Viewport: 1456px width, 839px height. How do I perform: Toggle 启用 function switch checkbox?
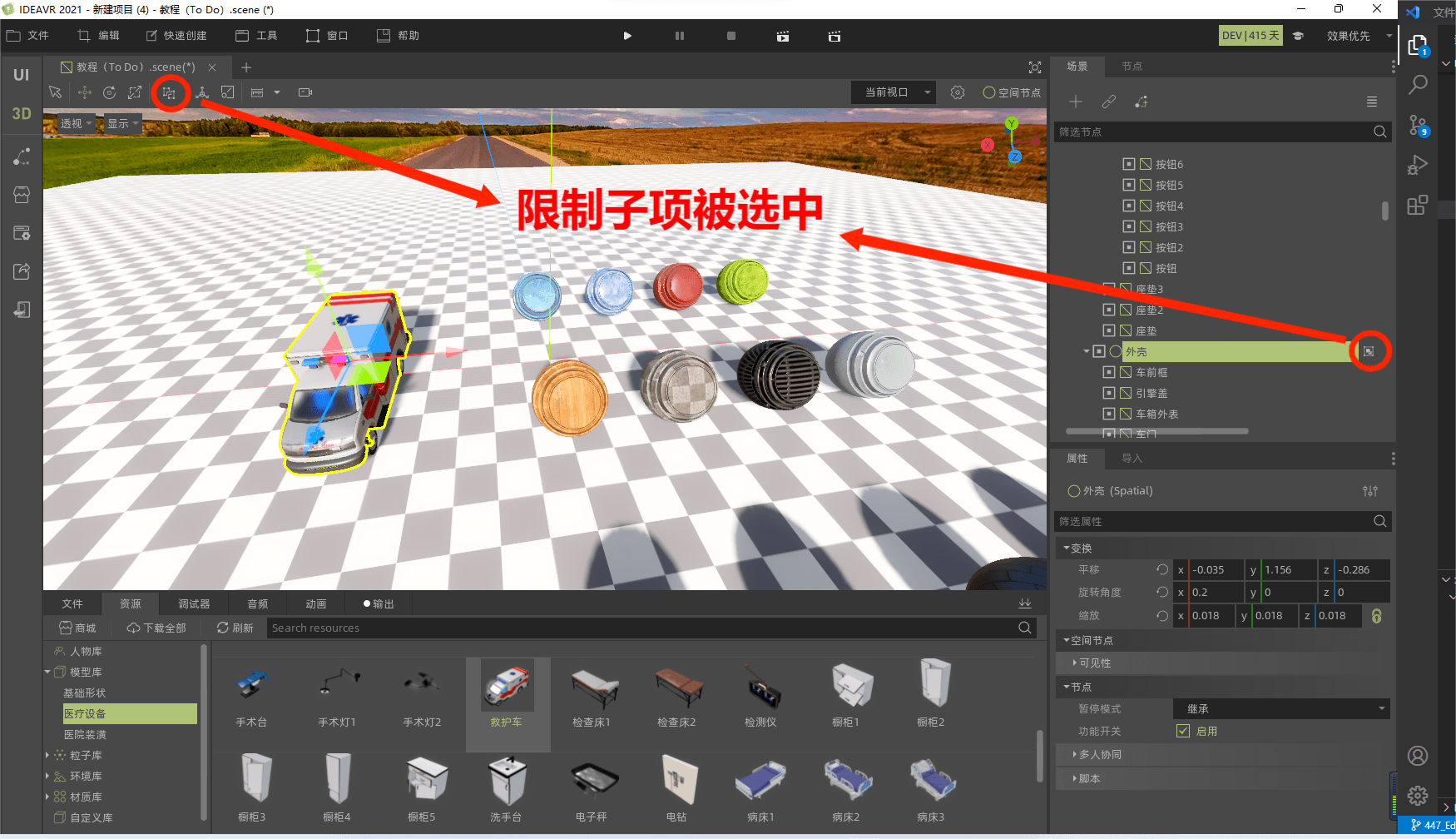(x=1183, y=731)
